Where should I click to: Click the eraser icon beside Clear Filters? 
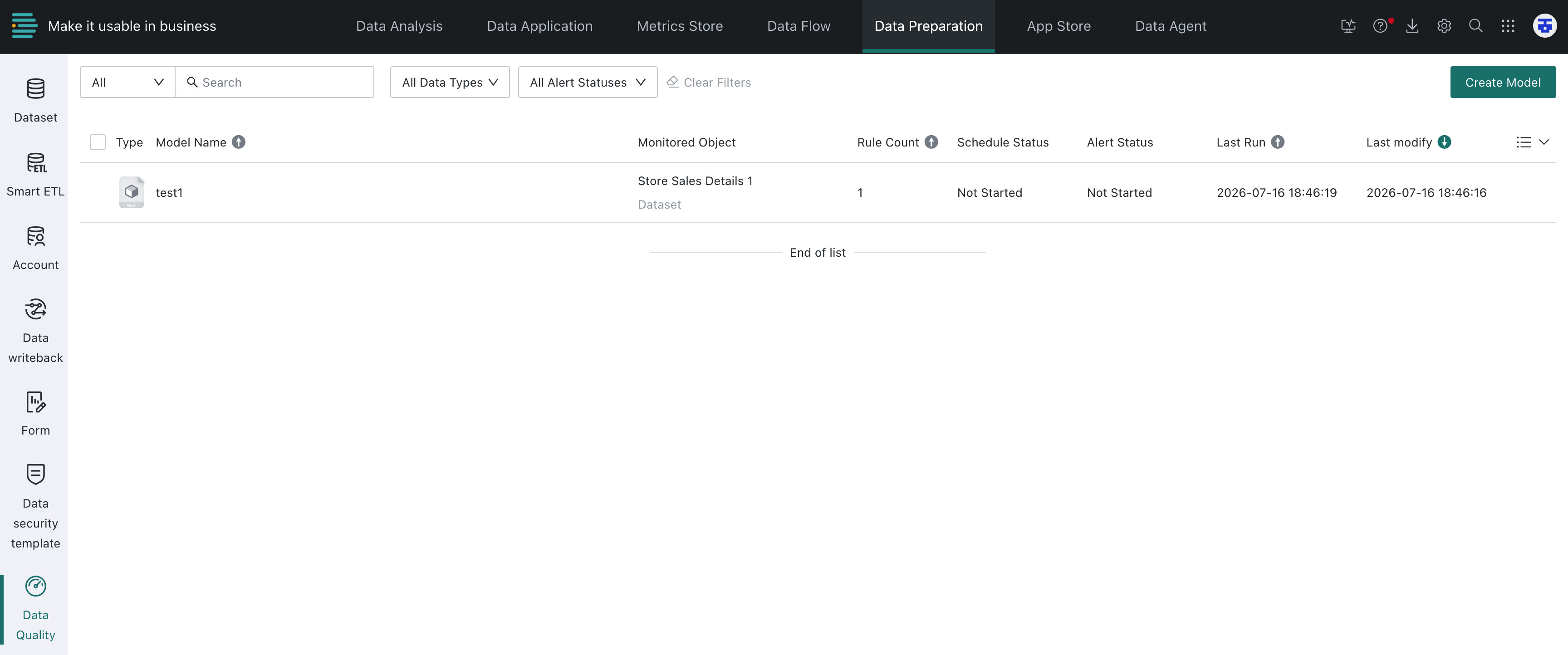point(672,82)
